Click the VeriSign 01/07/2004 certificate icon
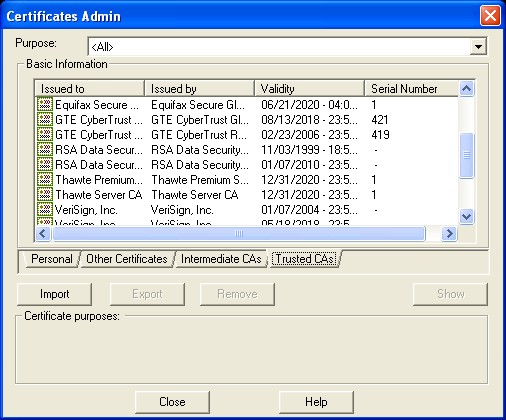 [45, 209]
